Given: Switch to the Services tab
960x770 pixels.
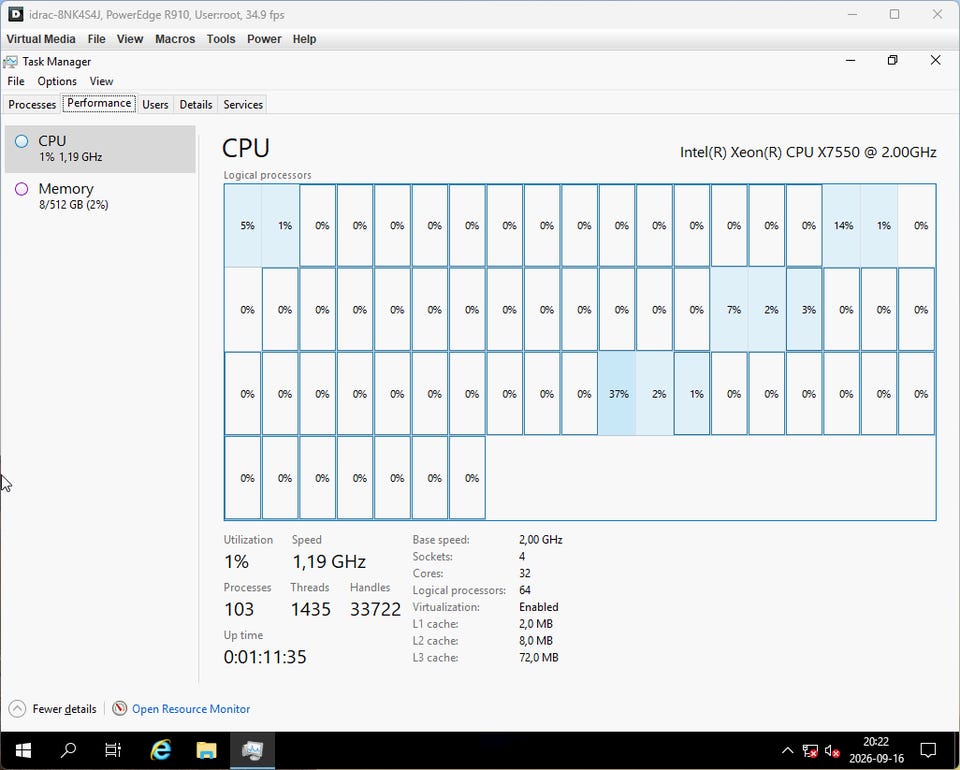Looking at the screenshot, I should [x=243, y=105].
